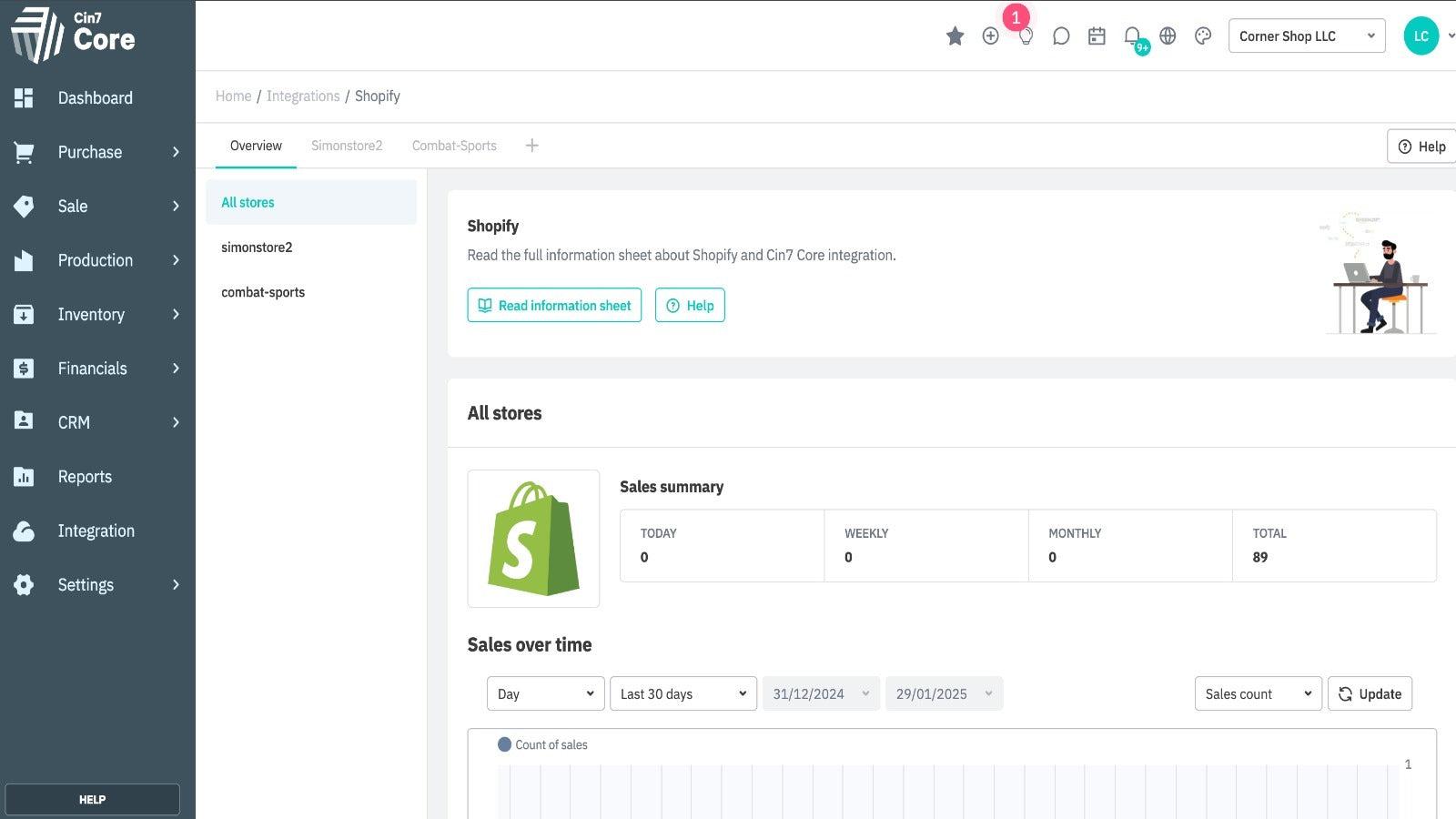Image resolution: width=1456 pixels, height=819 pixels.
Task: Open the Day interval dropdown
Action: coord(546,693)
